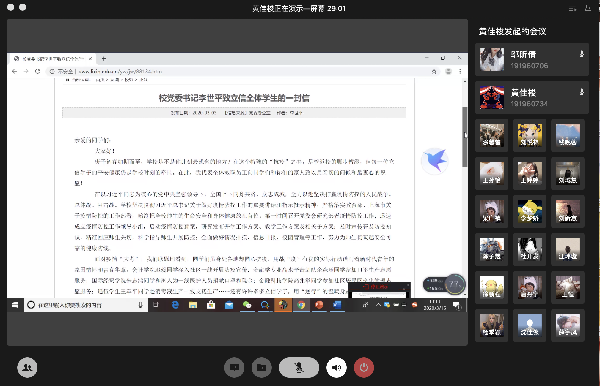Viewport: 600px width, 386px height.
Task: Open the Windows Start menu
Action: [15, 305]
